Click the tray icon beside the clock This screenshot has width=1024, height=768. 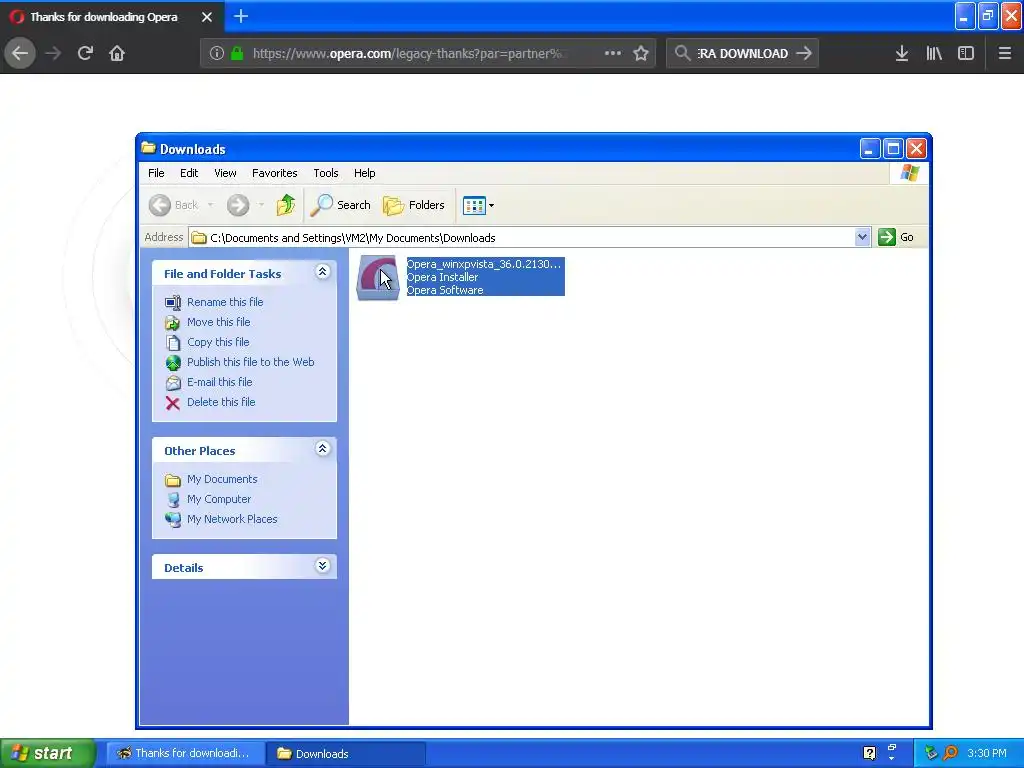(951, 753)
